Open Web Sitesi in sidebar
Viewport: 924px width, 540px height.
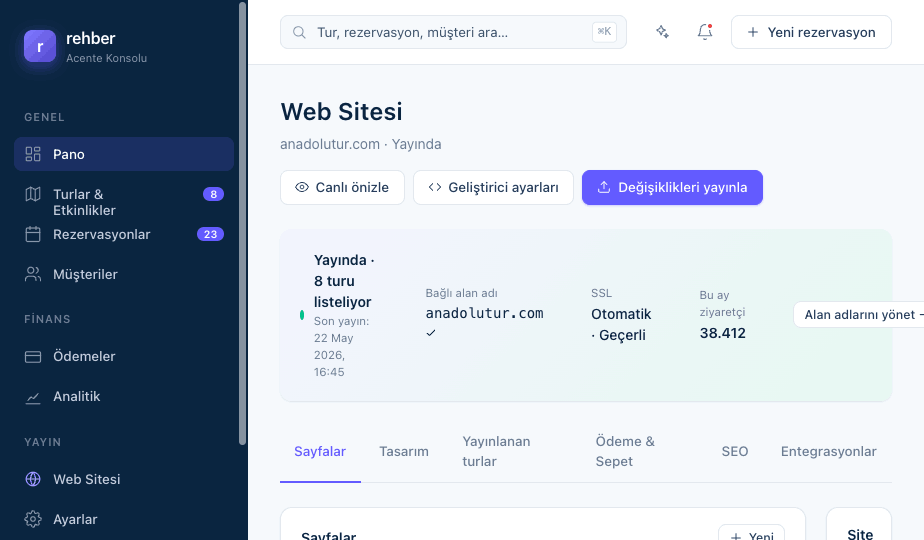coord(124,479)
